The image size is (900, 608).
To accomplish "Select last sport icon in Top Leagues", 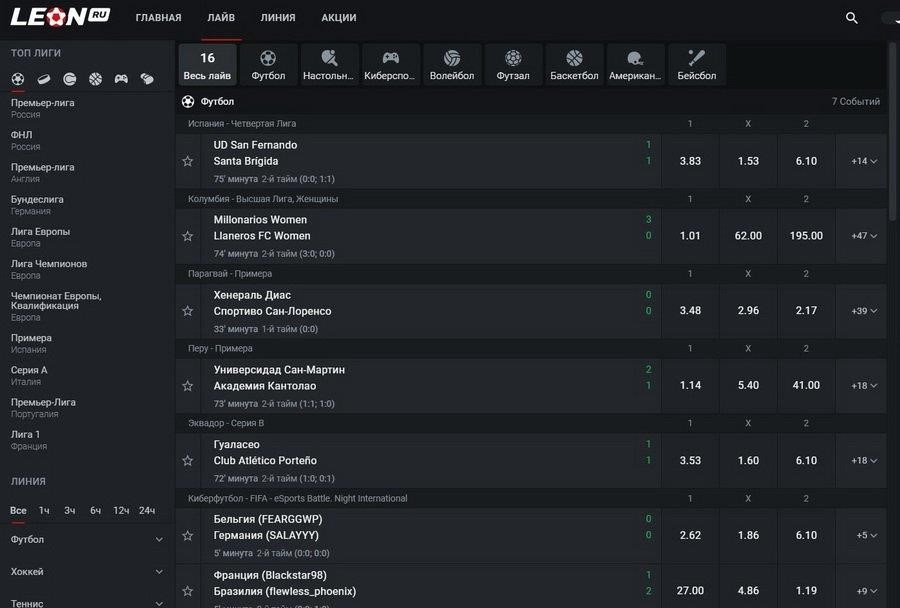I will pyautogui.click(x=147, y=79).
